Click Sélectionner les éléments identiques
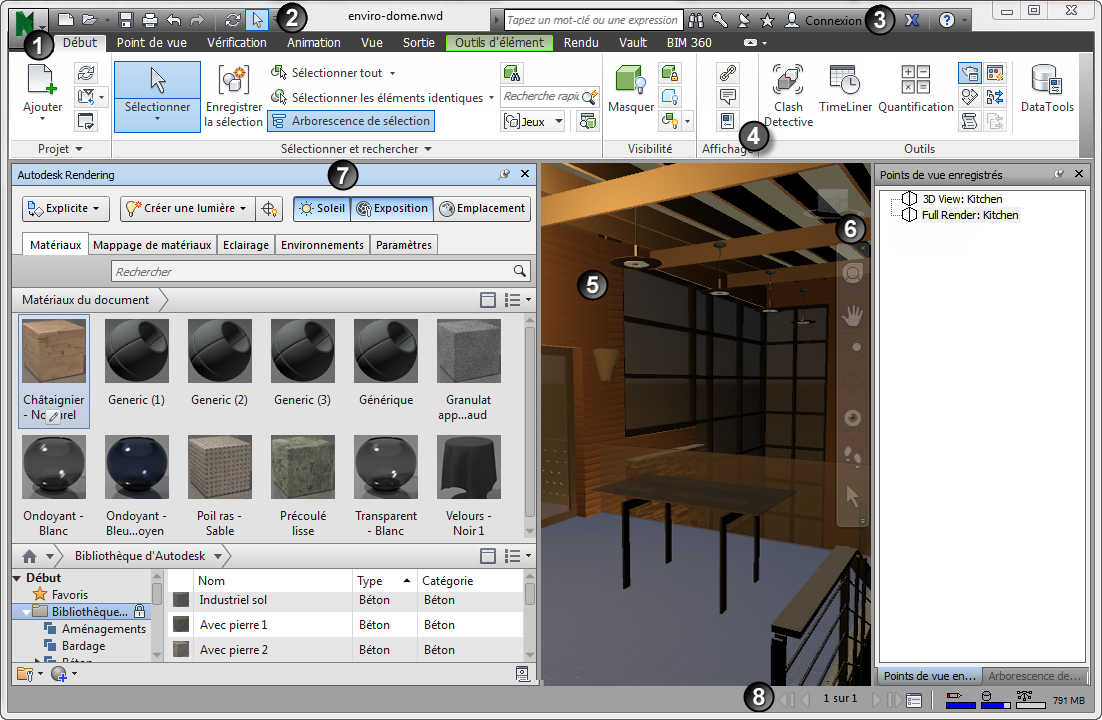Viewport: 1102px width, 720px height. [x=382, y=98]
